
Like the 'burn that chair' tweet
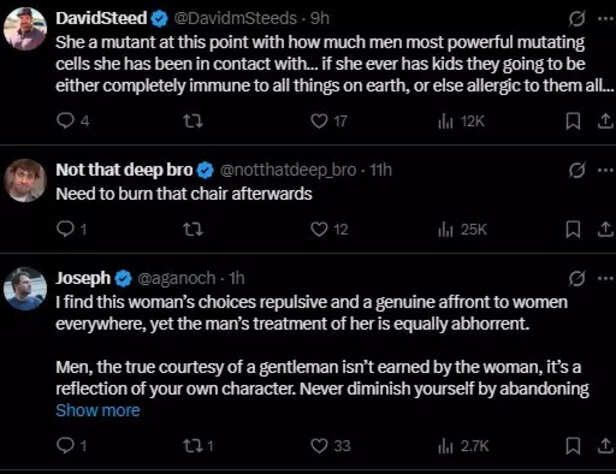[x=320, y=229]
